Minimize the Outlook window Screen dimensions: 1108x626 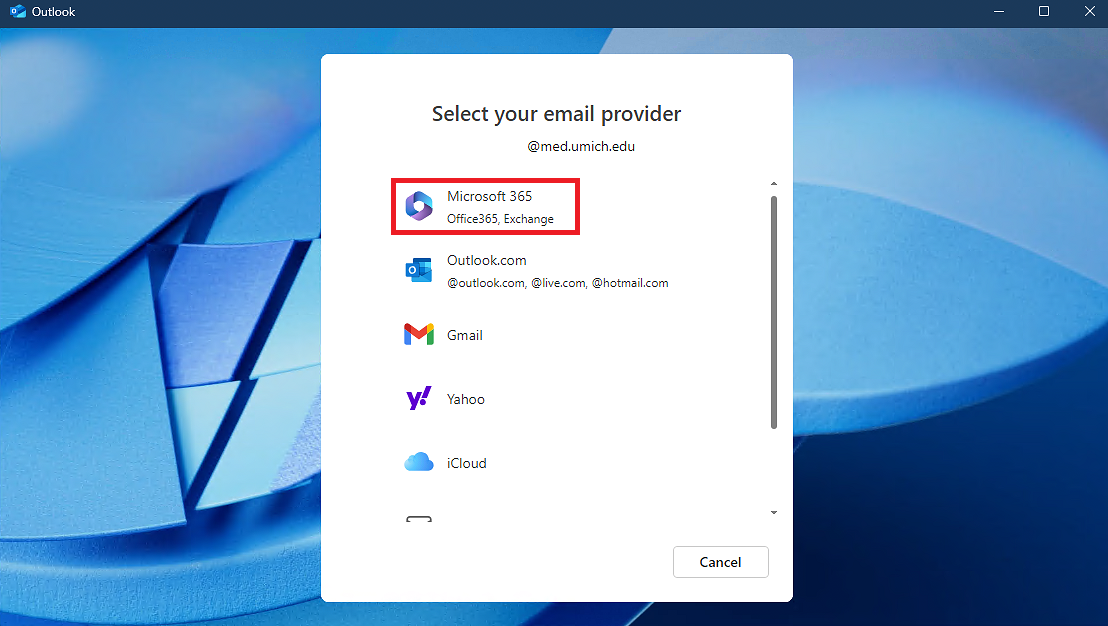(998, 12)
